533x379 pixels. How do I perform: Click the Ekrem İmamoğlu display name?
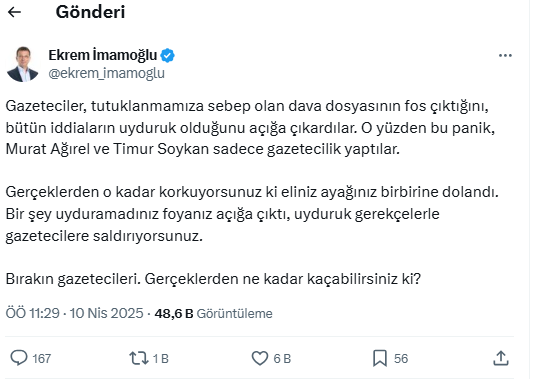coord(103,55)
